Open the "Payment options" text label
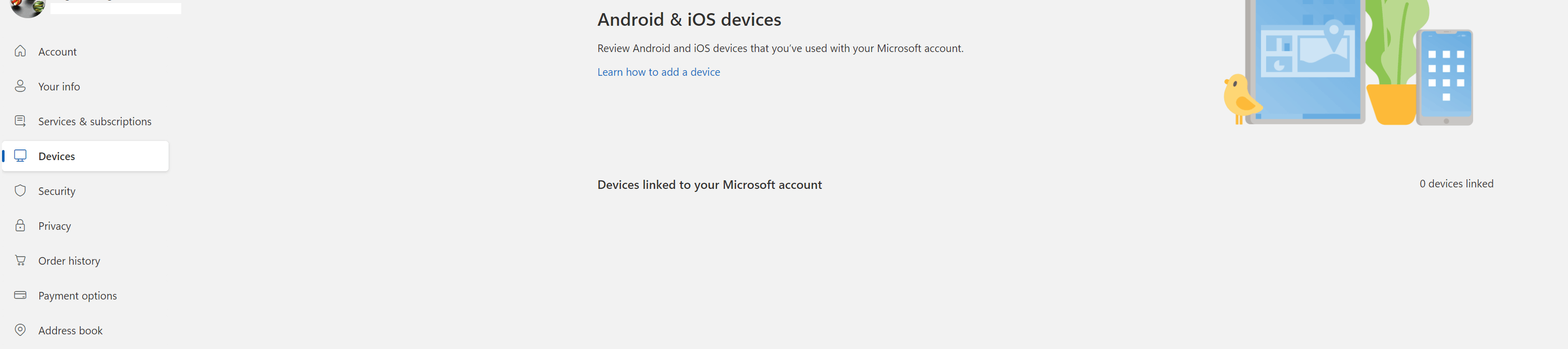 [x=77, y=295]
